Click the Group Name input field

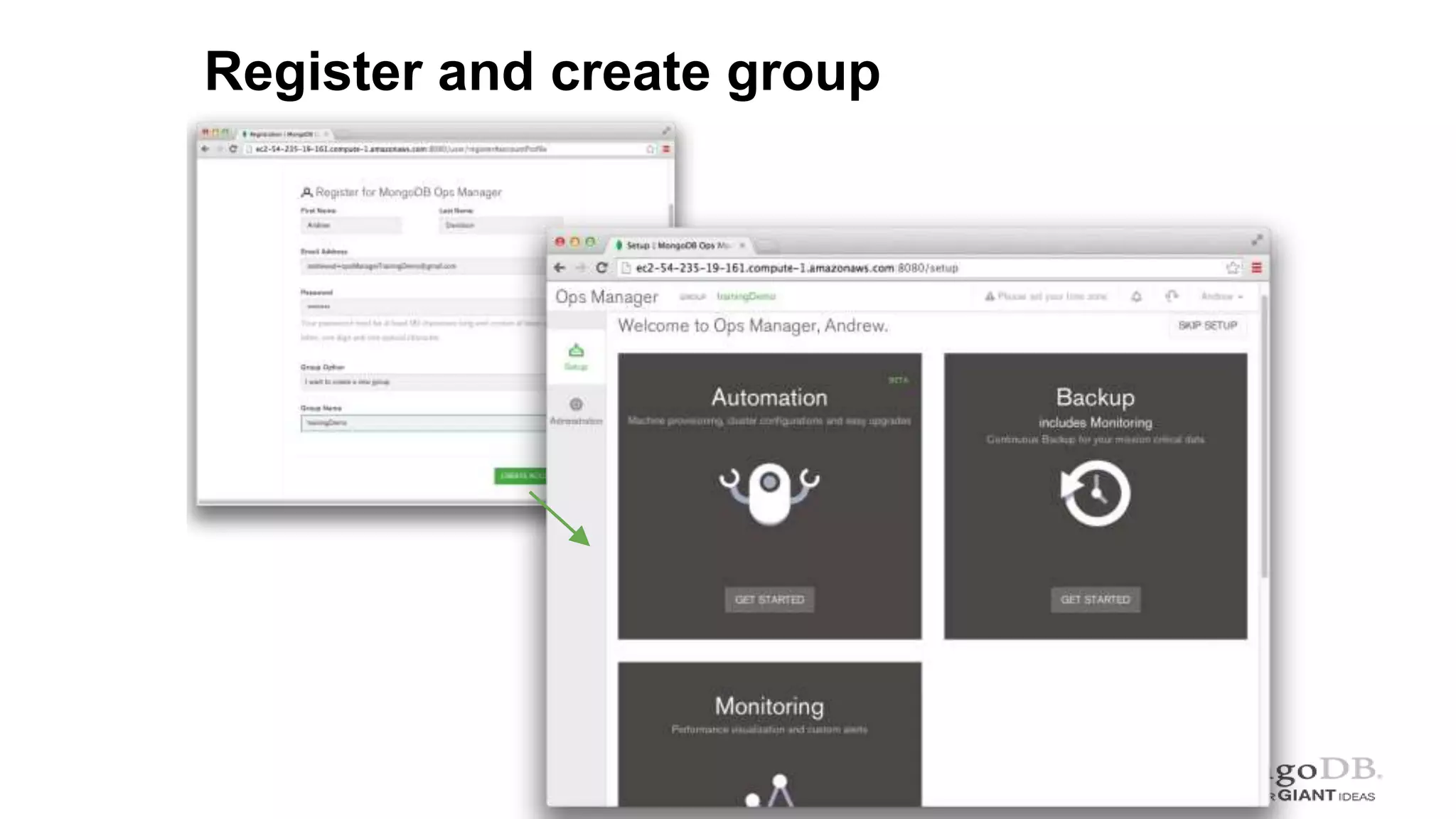click(424, 423)
